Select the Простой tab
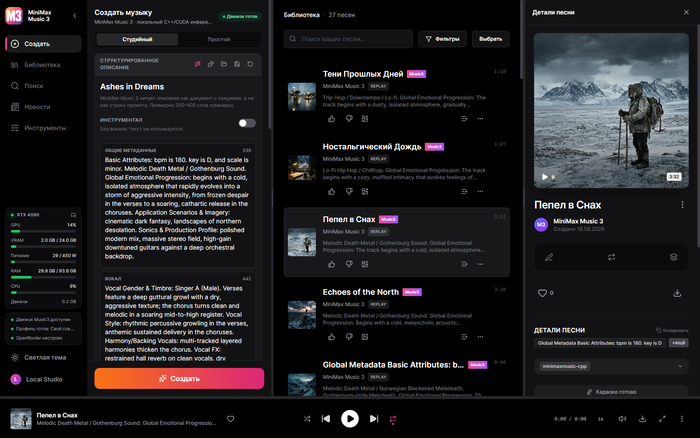This screenshot has height=438, width=700. point(219,39)
